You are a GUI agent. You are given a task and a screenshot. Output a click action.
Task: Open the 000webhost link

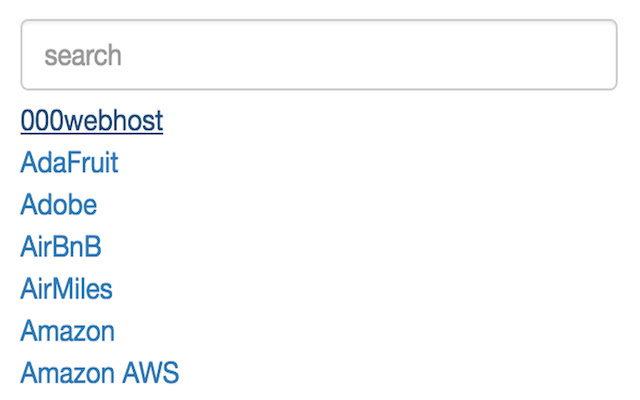click(x=92, y=121)
